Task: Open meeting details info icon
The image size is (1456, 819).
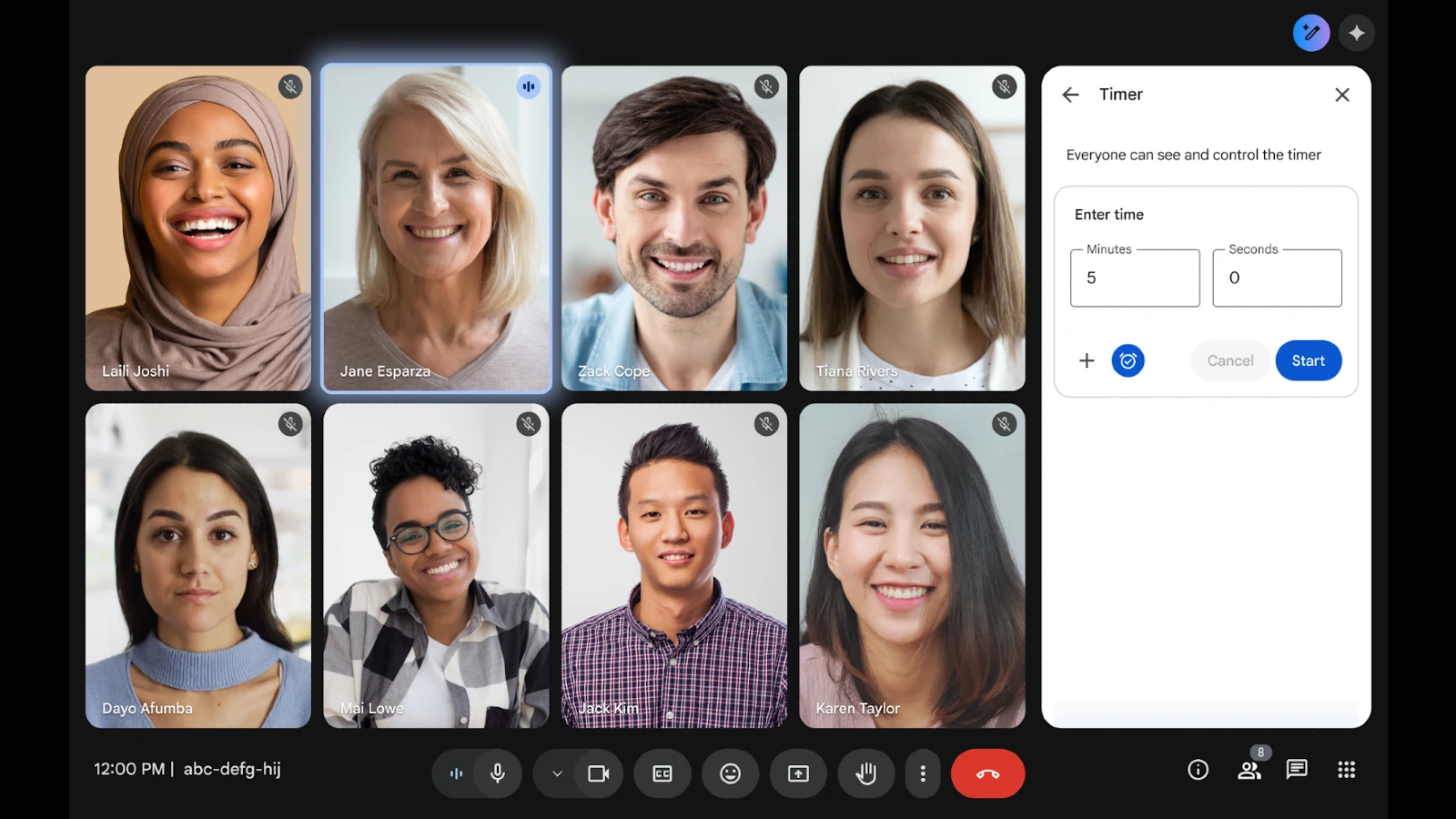Action: 1198,770
